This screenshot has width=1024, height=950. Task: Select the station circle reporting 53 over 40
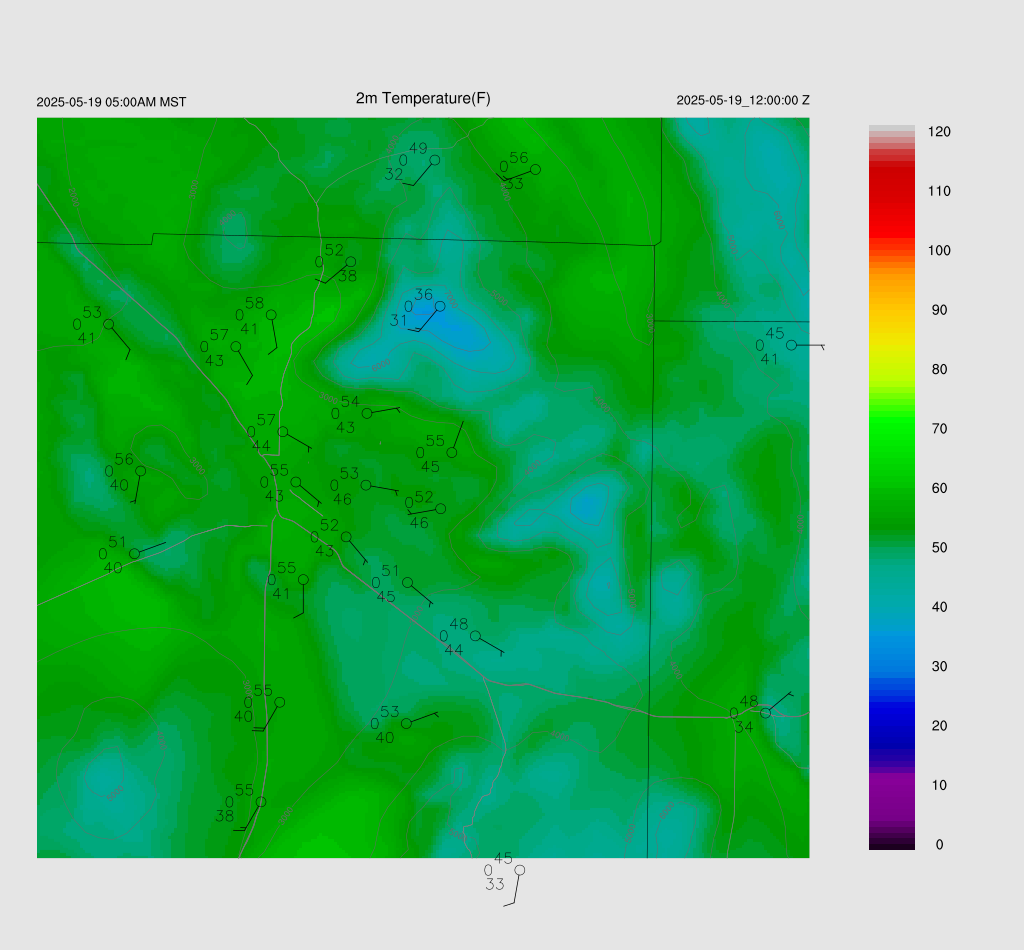click(406, 723)
